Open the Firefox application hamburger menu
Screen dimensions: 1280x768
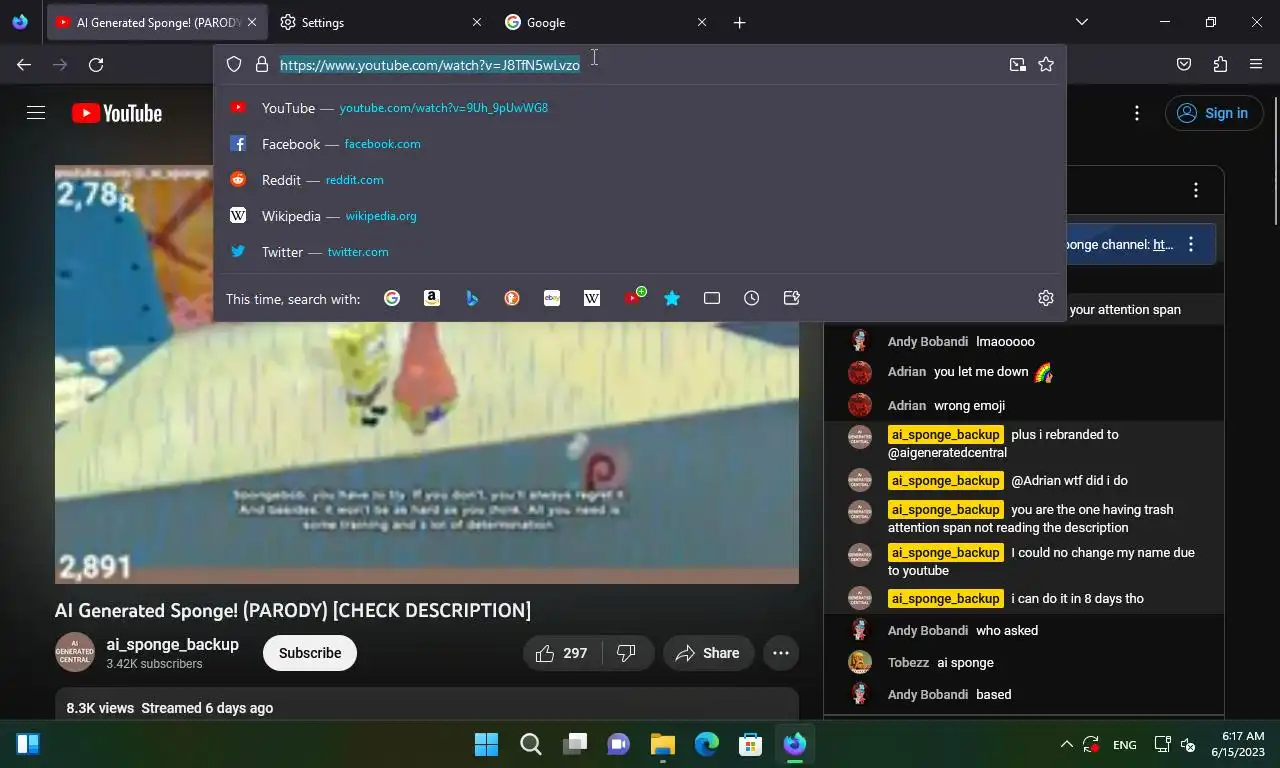[1256, 64]
